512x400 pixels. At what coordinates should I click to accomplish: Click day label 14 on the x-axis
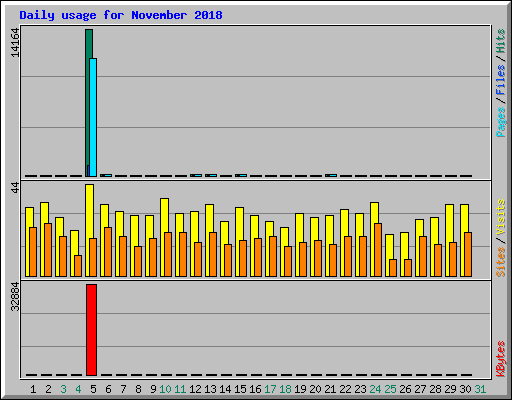coord(225,389)
